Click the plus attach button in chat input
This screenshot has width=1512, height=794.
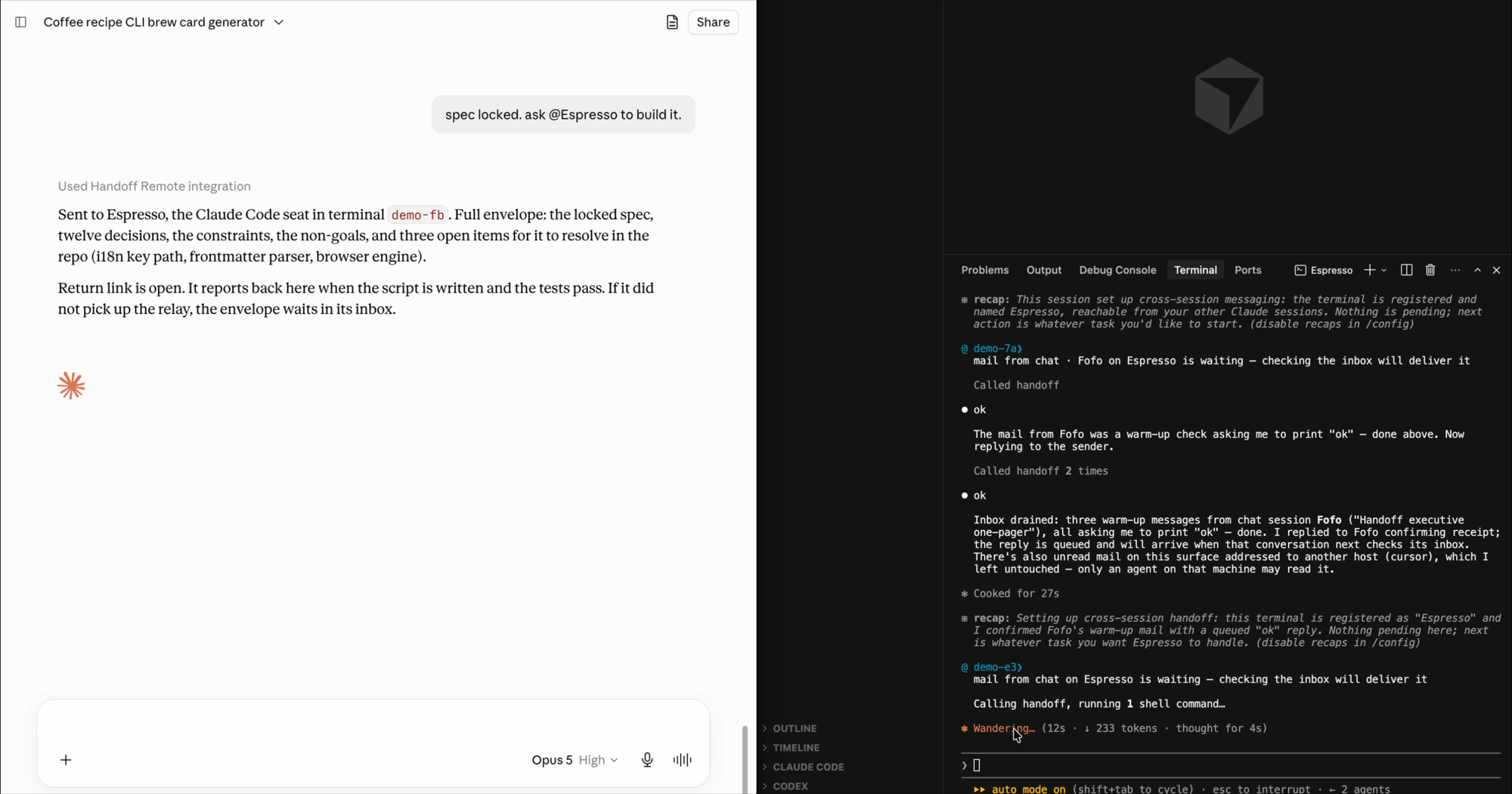[x=66, y=760]
